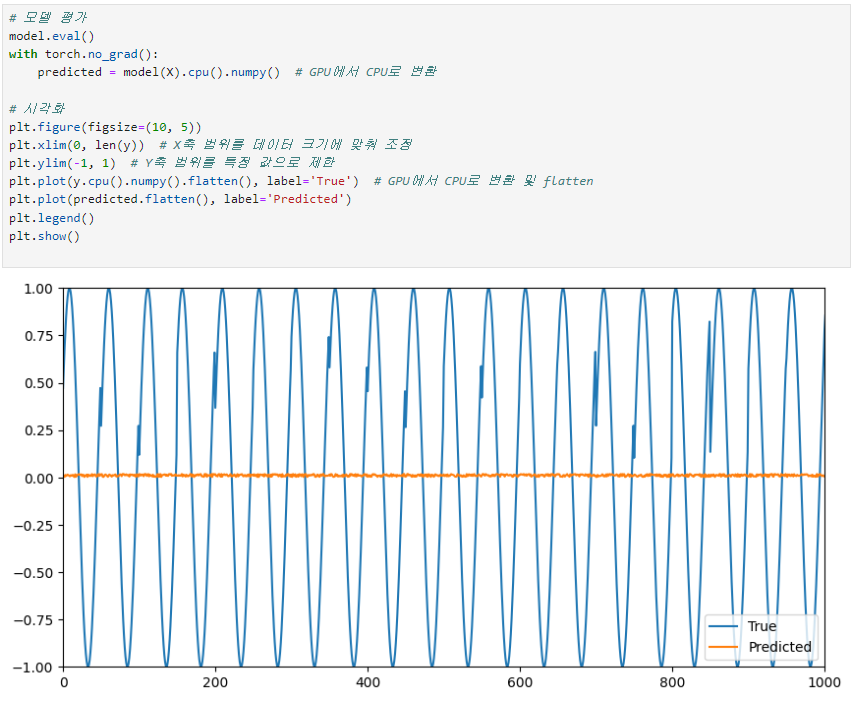Click the 'with torch.no_grad():' line
This screenshot has width=851, height=705.
tap(84, 54)
